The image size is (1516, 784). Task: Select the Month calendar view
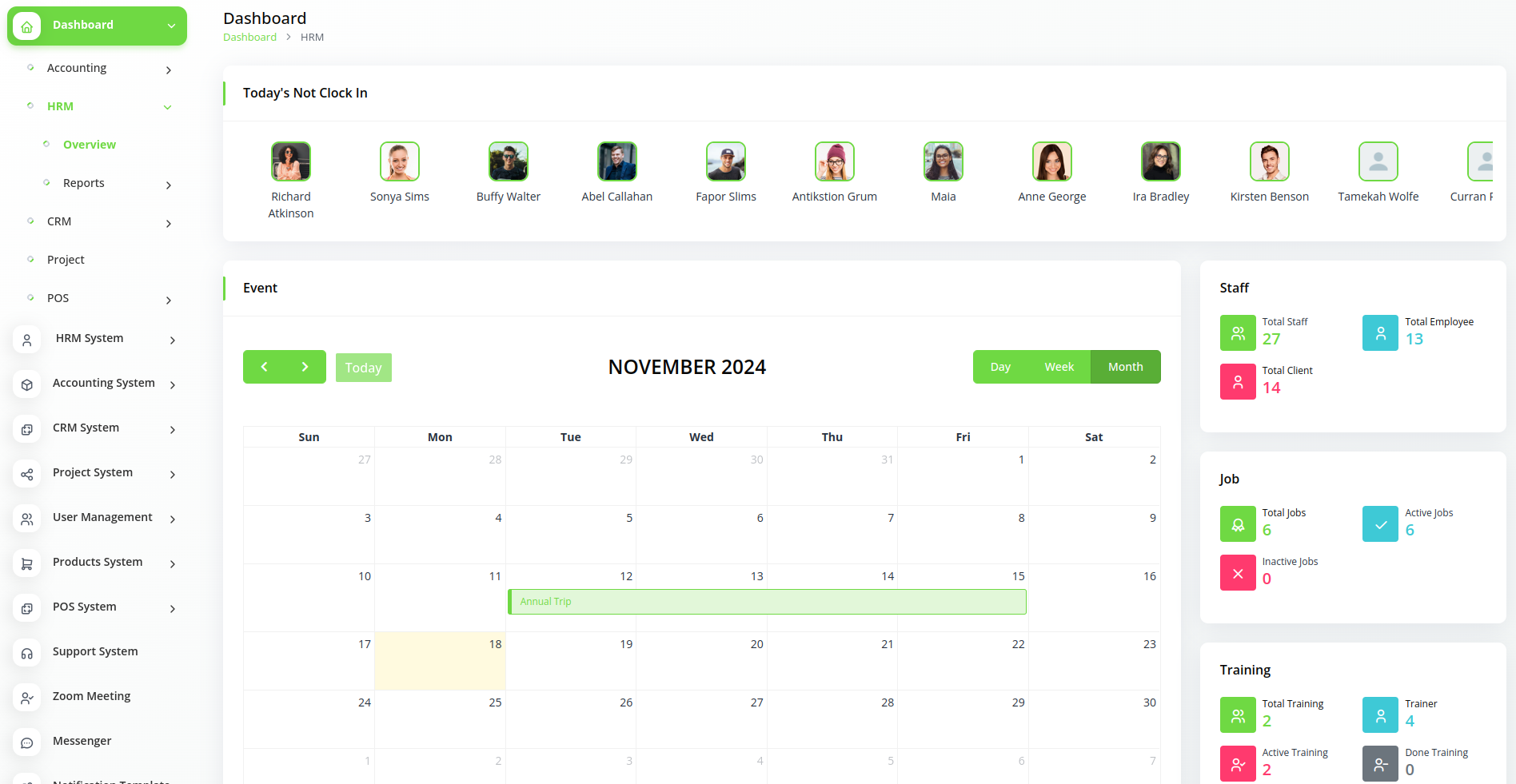pos(1125,367)
